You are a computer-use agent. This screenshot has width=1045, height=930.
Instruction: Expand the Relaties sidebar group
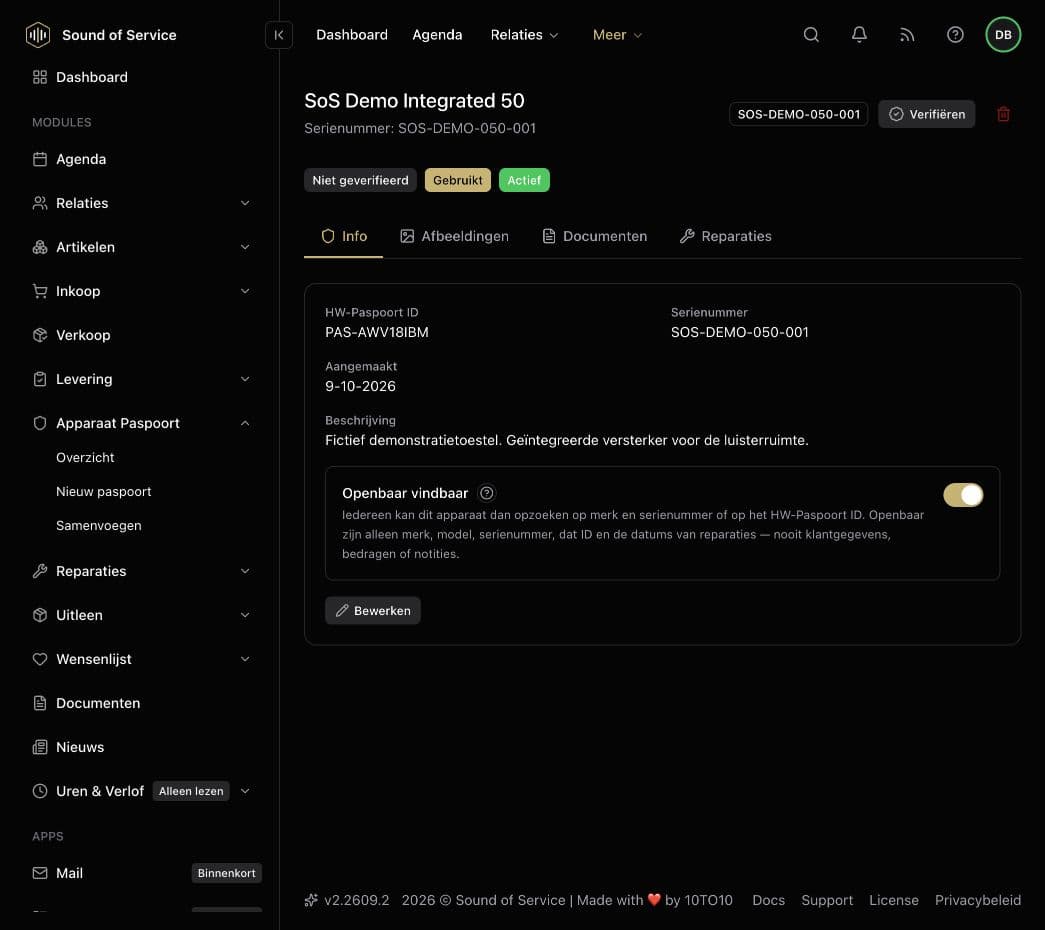[x=141, y=203]
